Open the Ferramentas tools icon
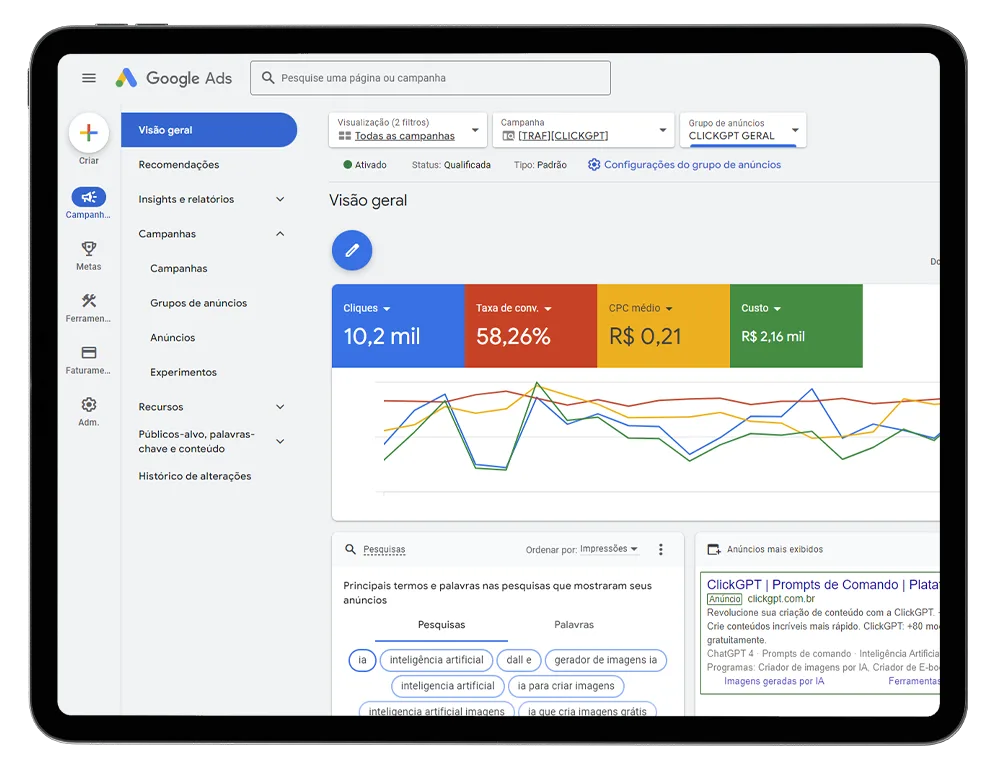The width and height of the screenshot is (1000, 770). click(x=89, y=301)
